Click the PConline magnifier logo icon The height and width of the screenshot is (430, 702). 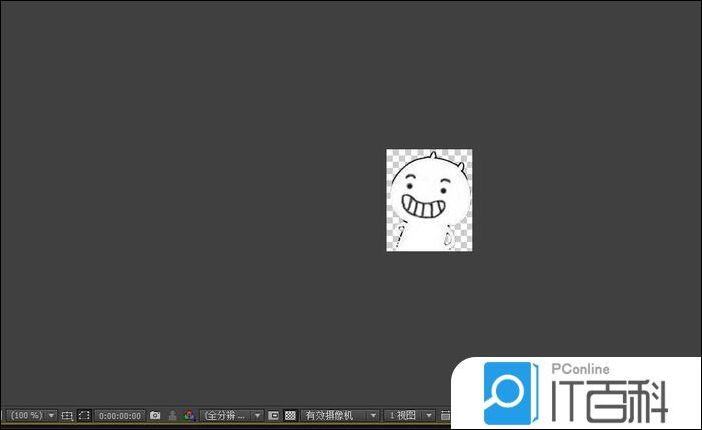pos(511,393)
